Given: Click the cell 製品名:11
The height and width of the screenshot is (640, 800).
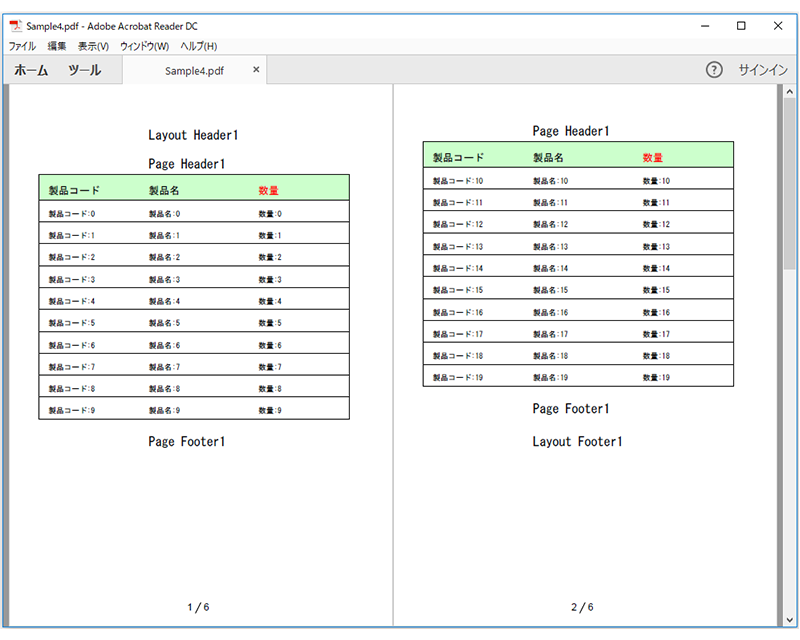Looking at the screenshot, I should coord(551,203).
